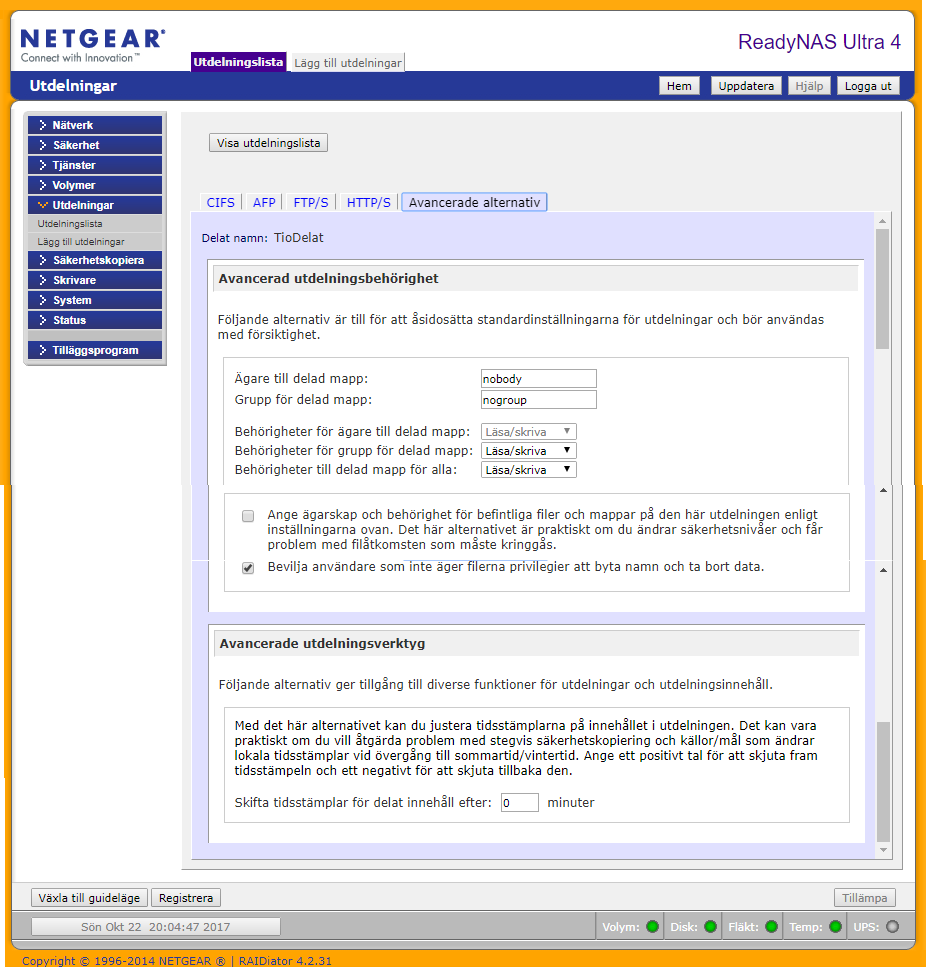The height and width of the screenshot is (971, 926).
Task: Click the Logga ut button
Action: point(868,86)
